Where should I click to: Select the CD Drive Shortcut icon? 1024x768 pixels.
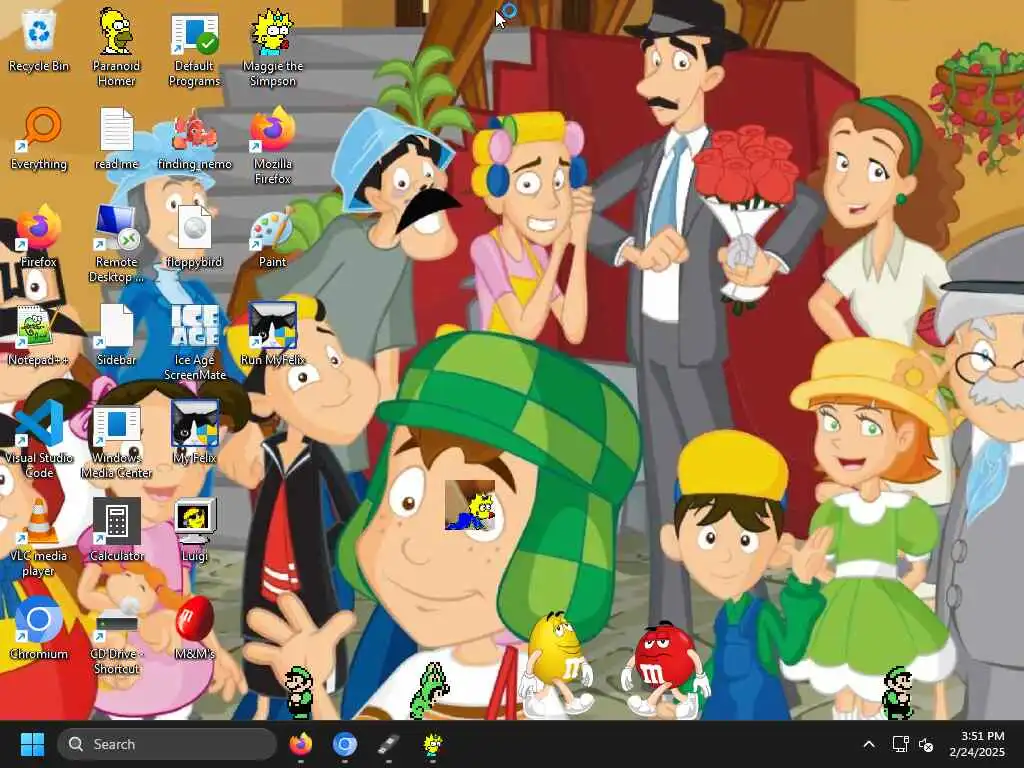[x=116, y=635]
